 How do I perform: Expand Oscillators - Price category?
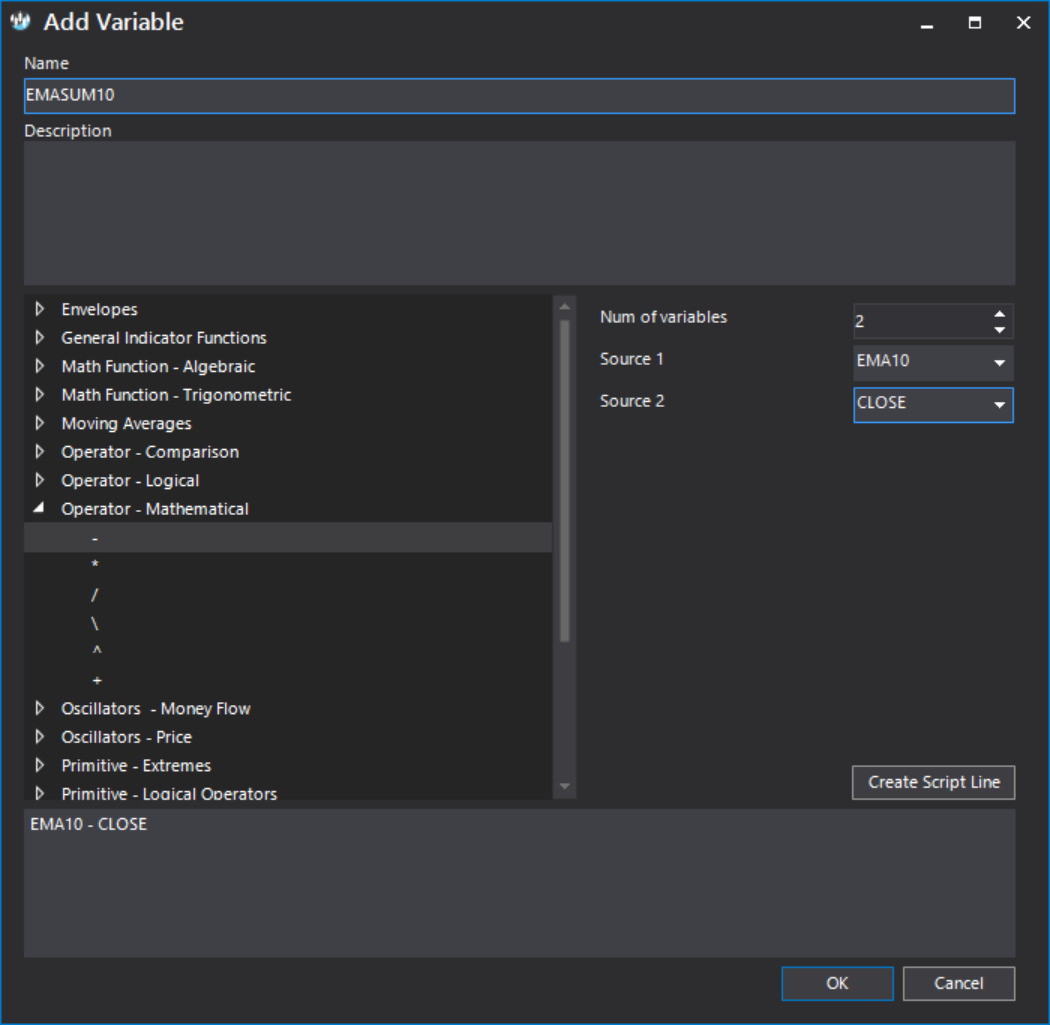(40, 737)
